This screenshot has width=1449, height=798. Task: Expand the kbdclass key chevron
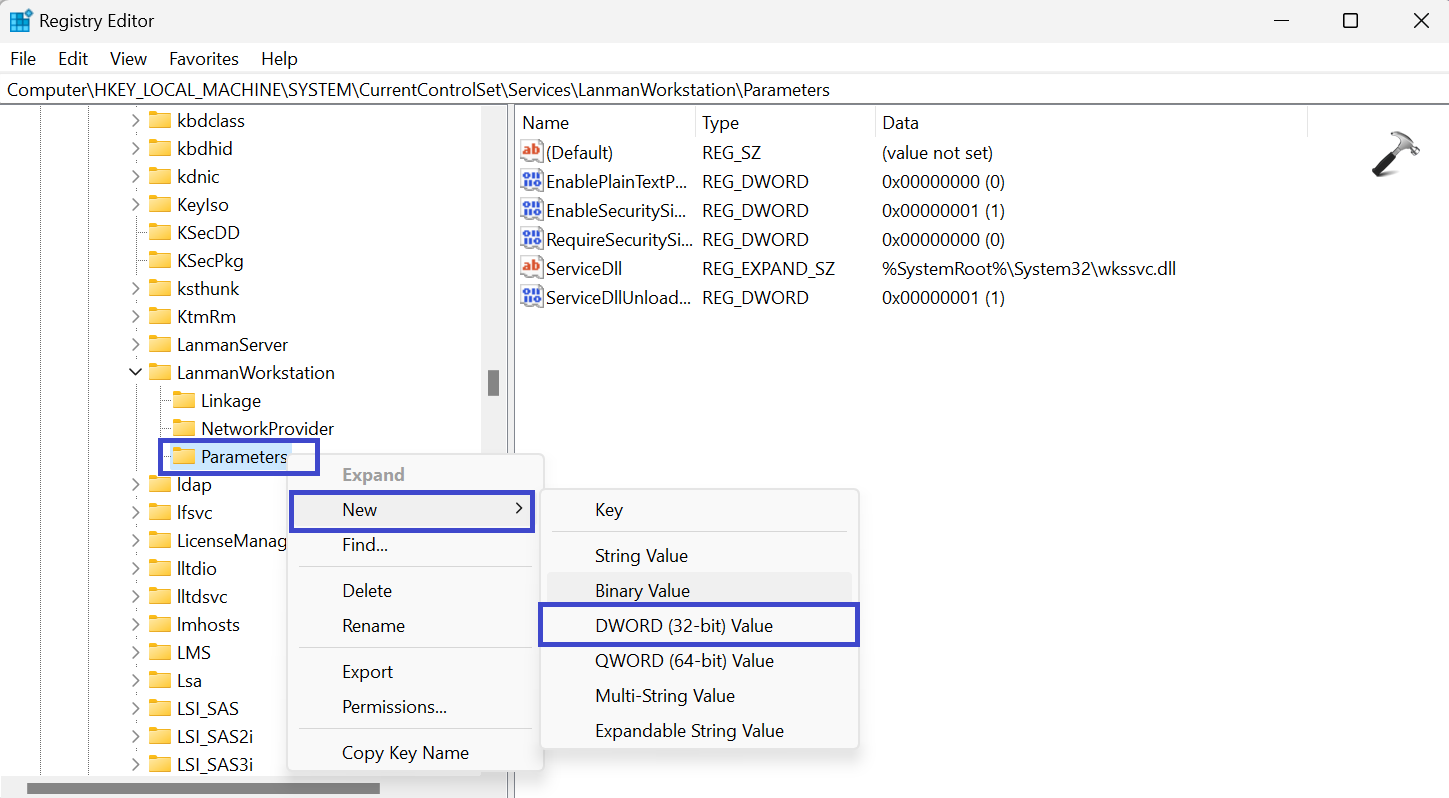(x=135, y=120)
